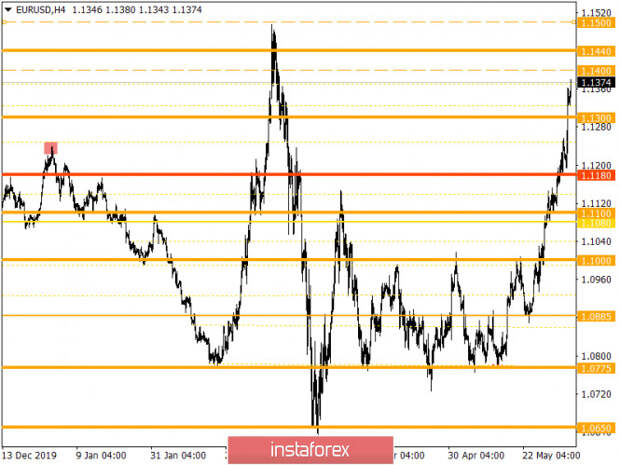Click the 30 Apr 04:00 time label
The image size is (620, 465).
476,456
